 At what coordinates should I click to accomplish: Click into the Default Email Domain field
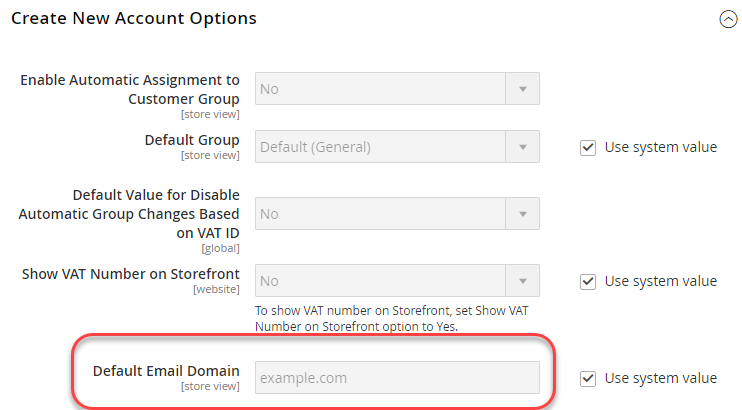[x=397, y=378]
